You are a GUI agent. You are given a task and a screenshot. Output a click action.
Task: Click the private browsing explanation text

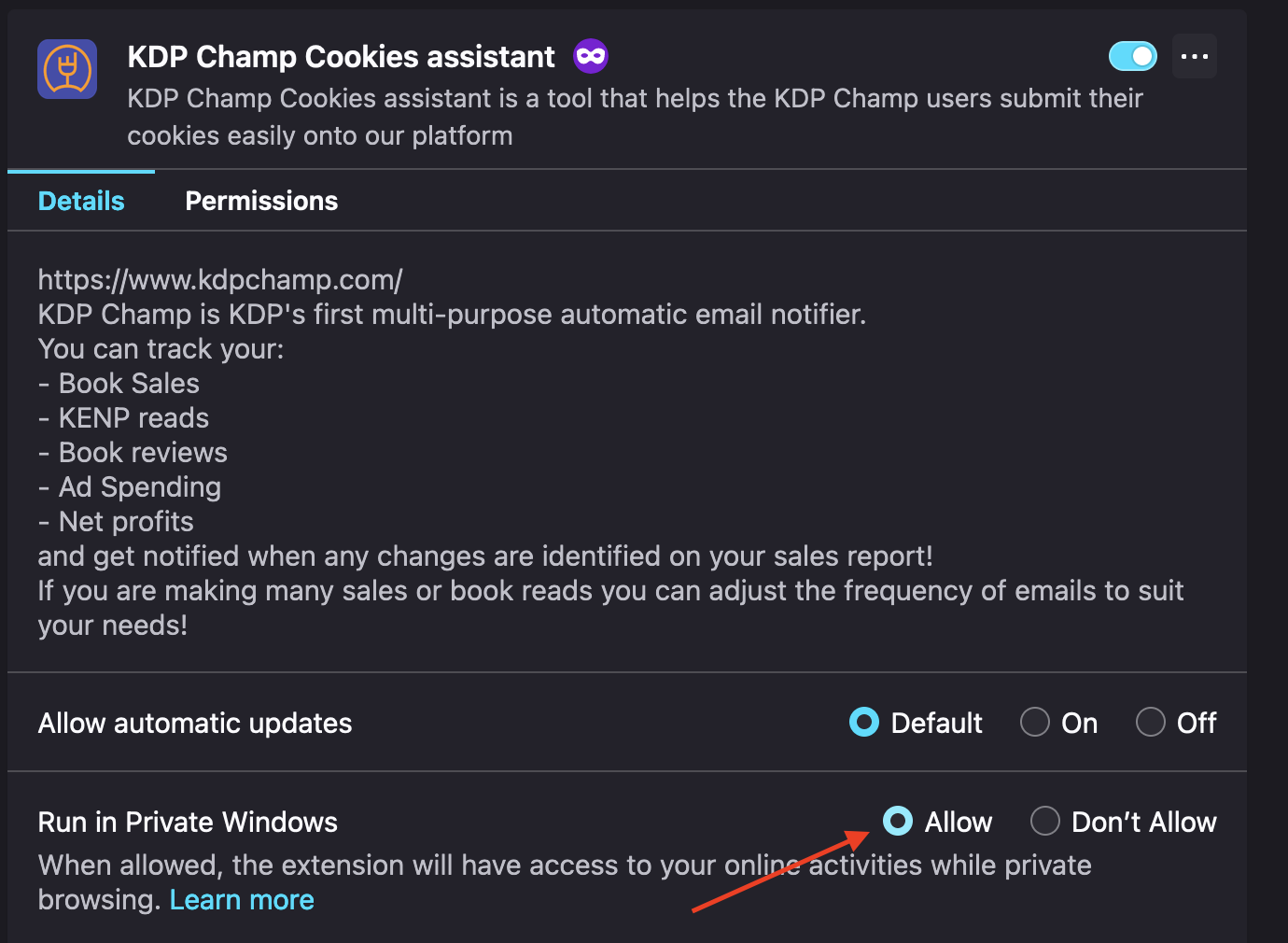point(565,882)
